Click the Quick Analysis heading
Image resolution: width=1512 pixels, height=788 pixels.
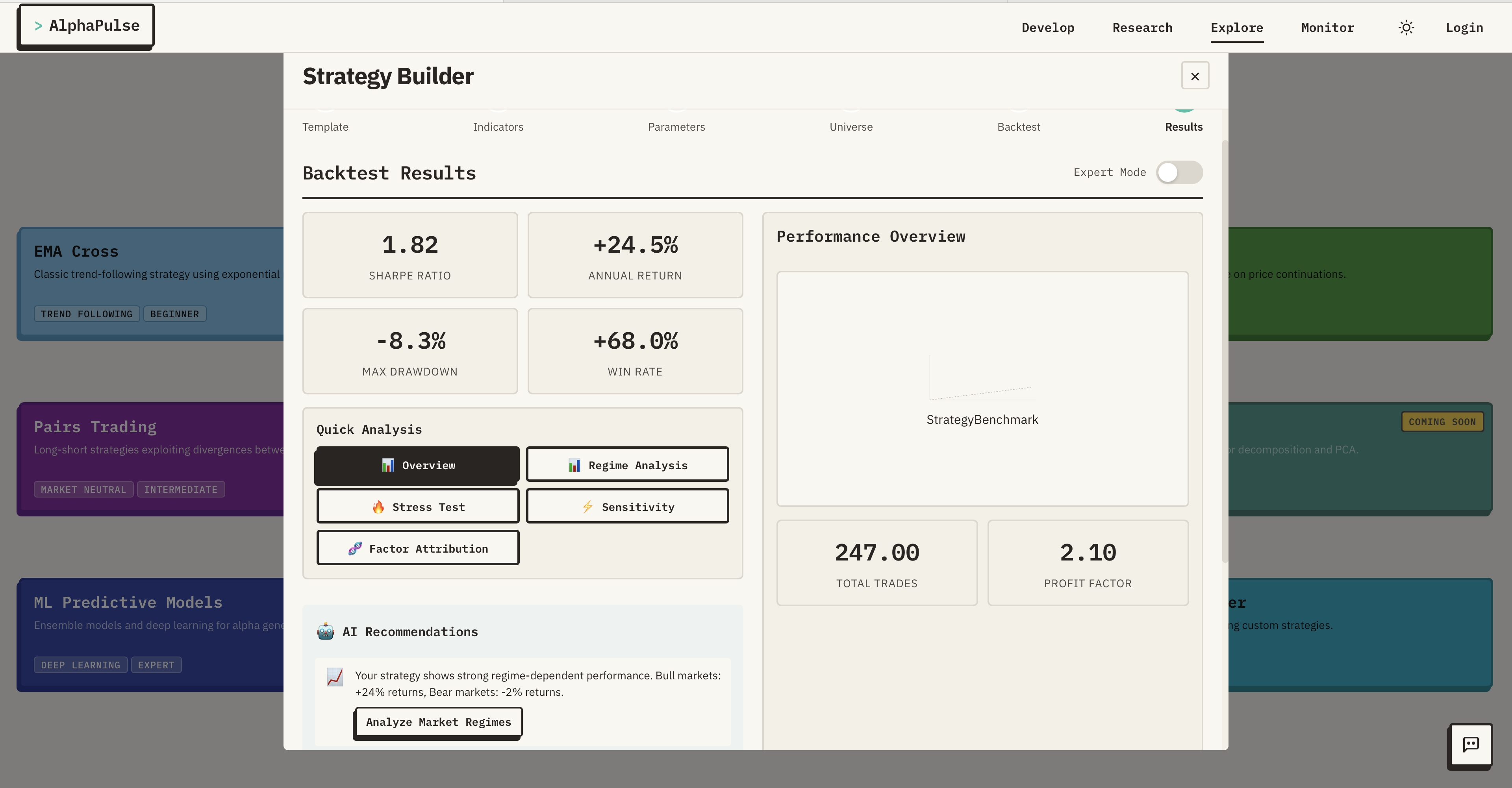pyautogui.click(x=369, y=429)
